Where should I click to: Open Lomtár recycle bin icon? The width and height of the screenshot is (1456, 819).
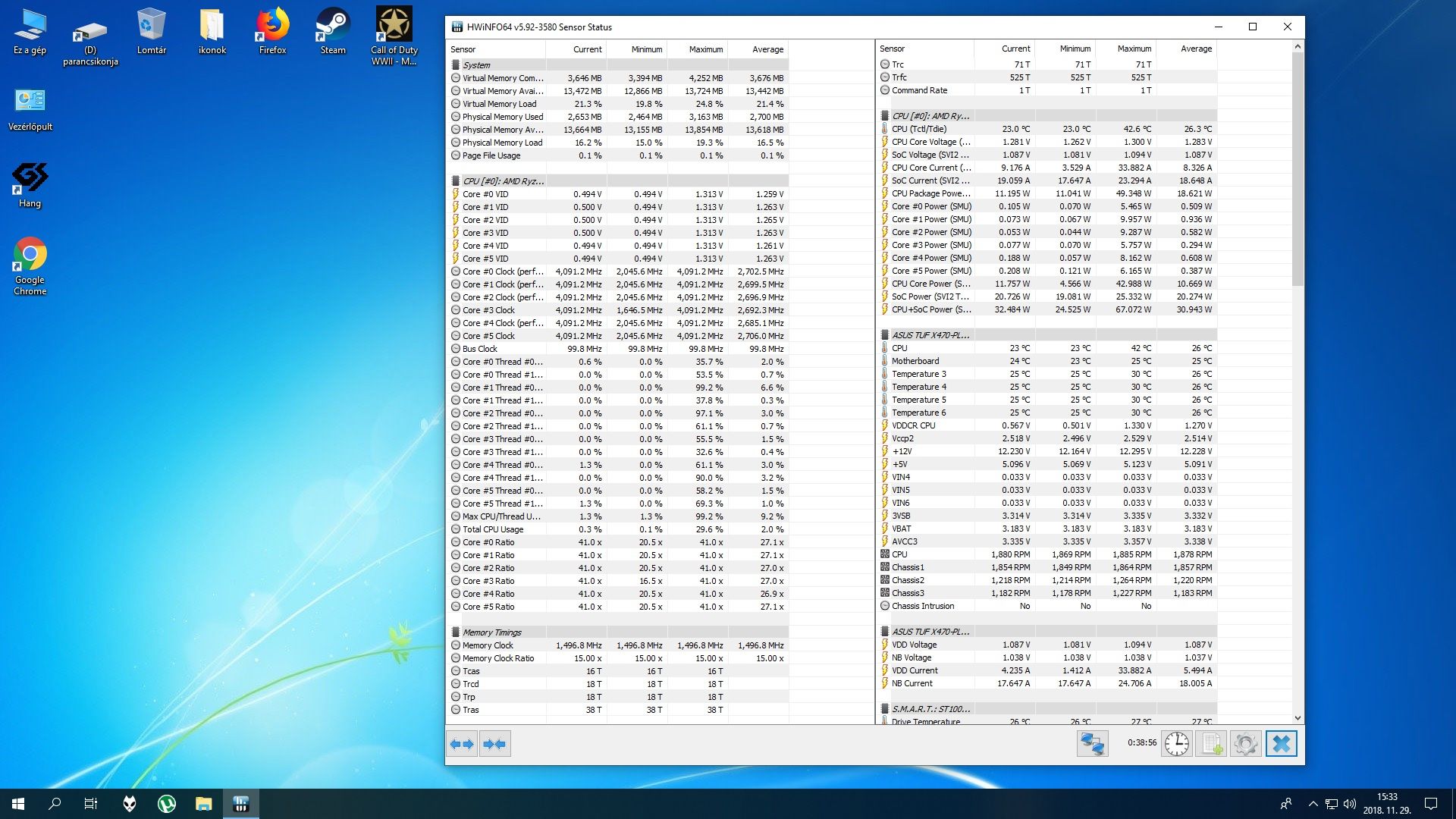152,32
